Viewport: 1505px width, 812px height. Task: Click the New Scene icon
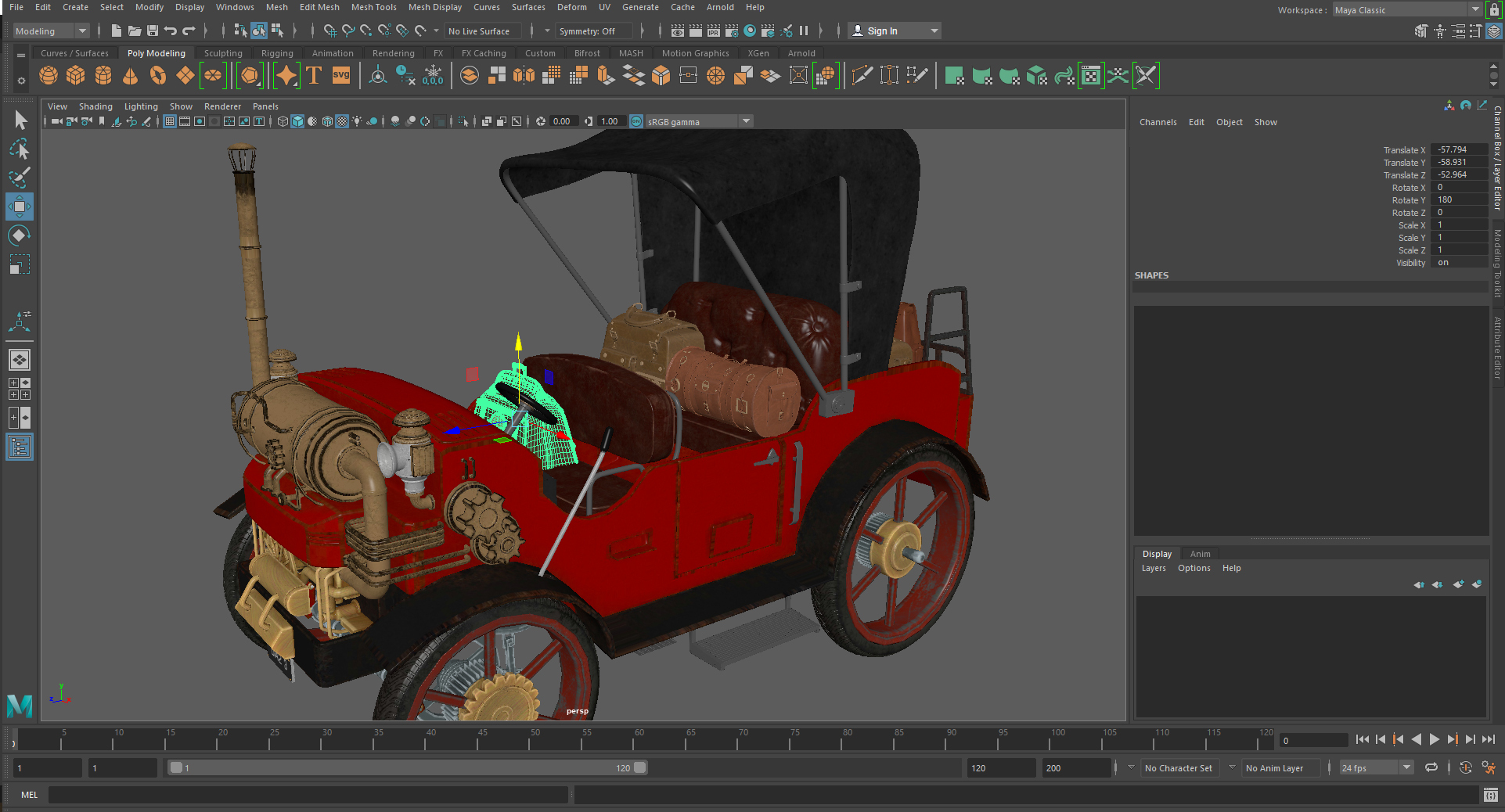(x=116, y=31)
